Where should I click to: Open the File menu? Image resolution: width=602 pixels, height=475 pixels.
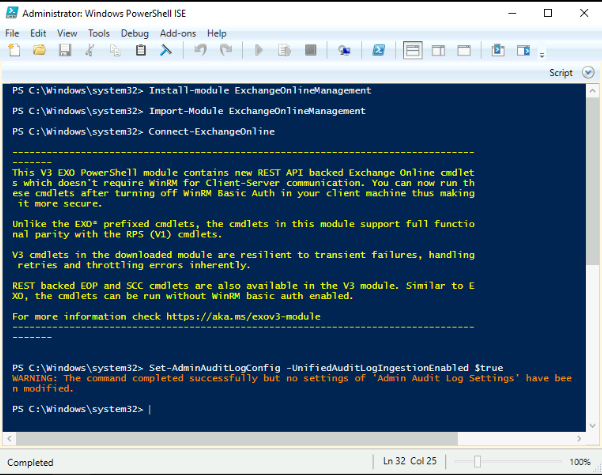point(12,33)
